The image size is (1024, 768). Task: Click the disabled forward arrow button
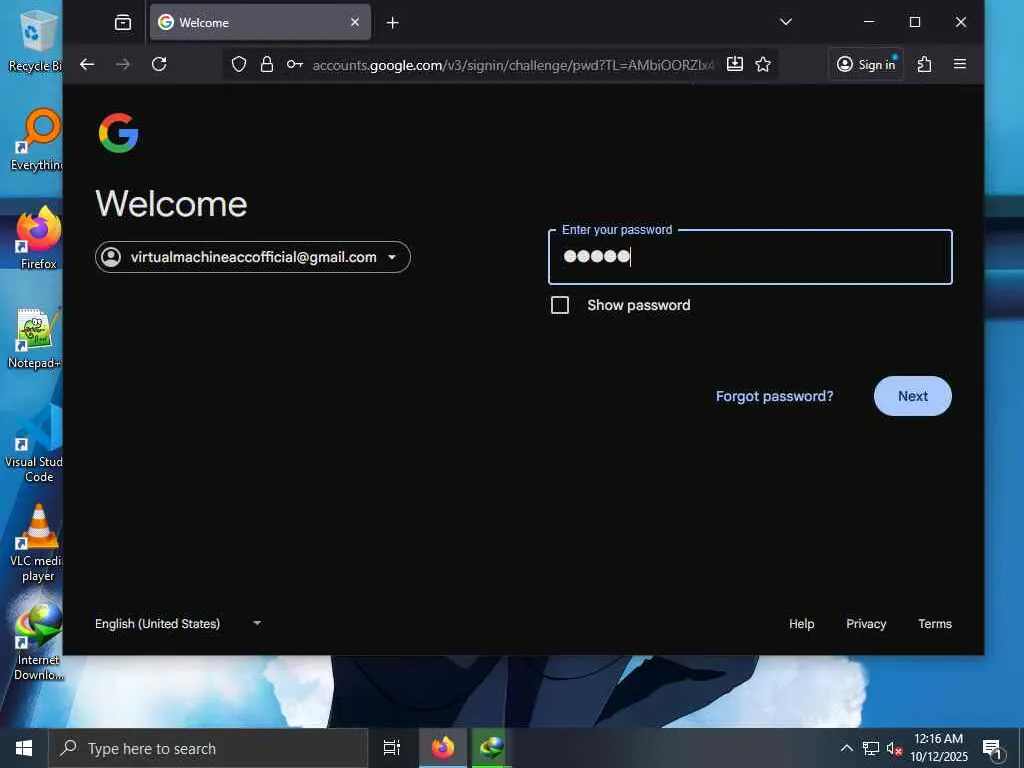pyautogui.click(x=123, y=64)
